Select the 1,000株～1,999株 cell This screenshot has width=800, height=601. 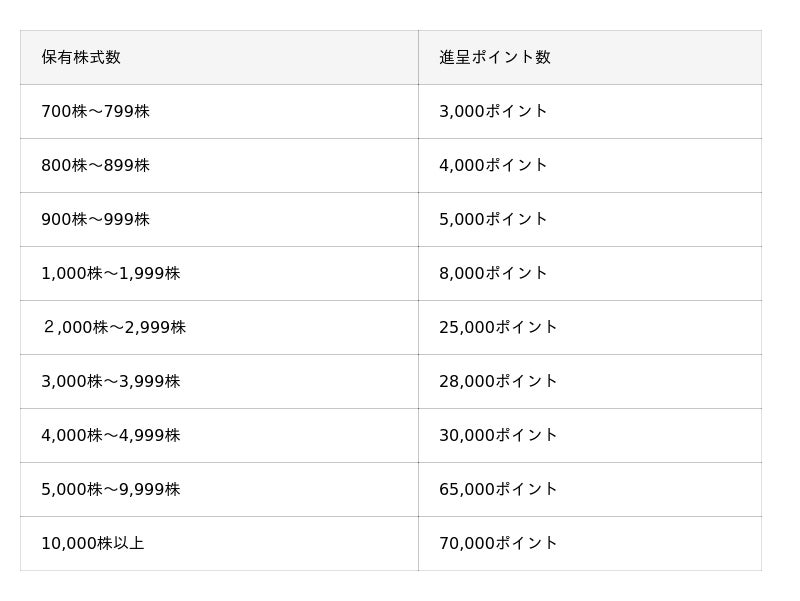tap(219, 273)
